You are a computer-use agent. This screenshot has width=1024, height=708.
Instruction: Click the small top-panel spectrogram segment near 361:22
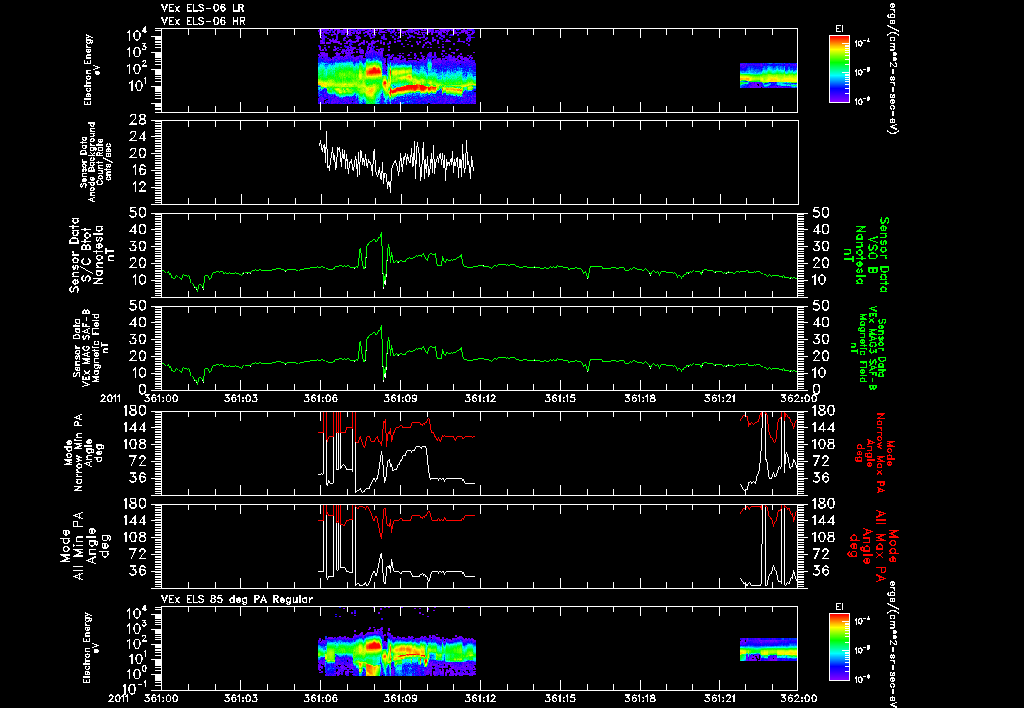[x=768, y=76]
